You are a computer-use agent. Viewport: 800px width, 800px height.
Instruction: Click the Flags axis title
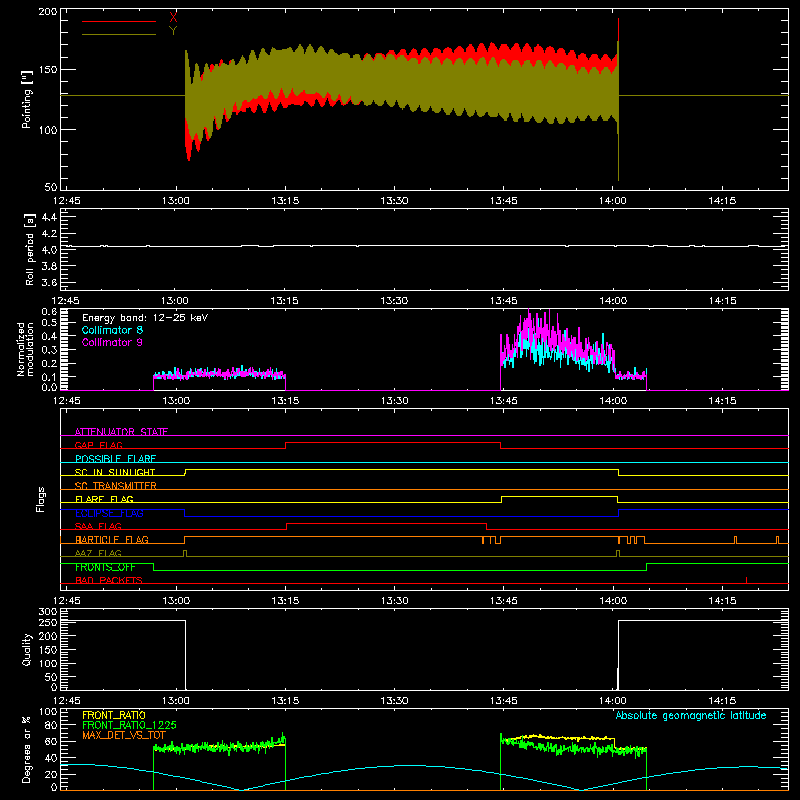[x=41, y=499]
